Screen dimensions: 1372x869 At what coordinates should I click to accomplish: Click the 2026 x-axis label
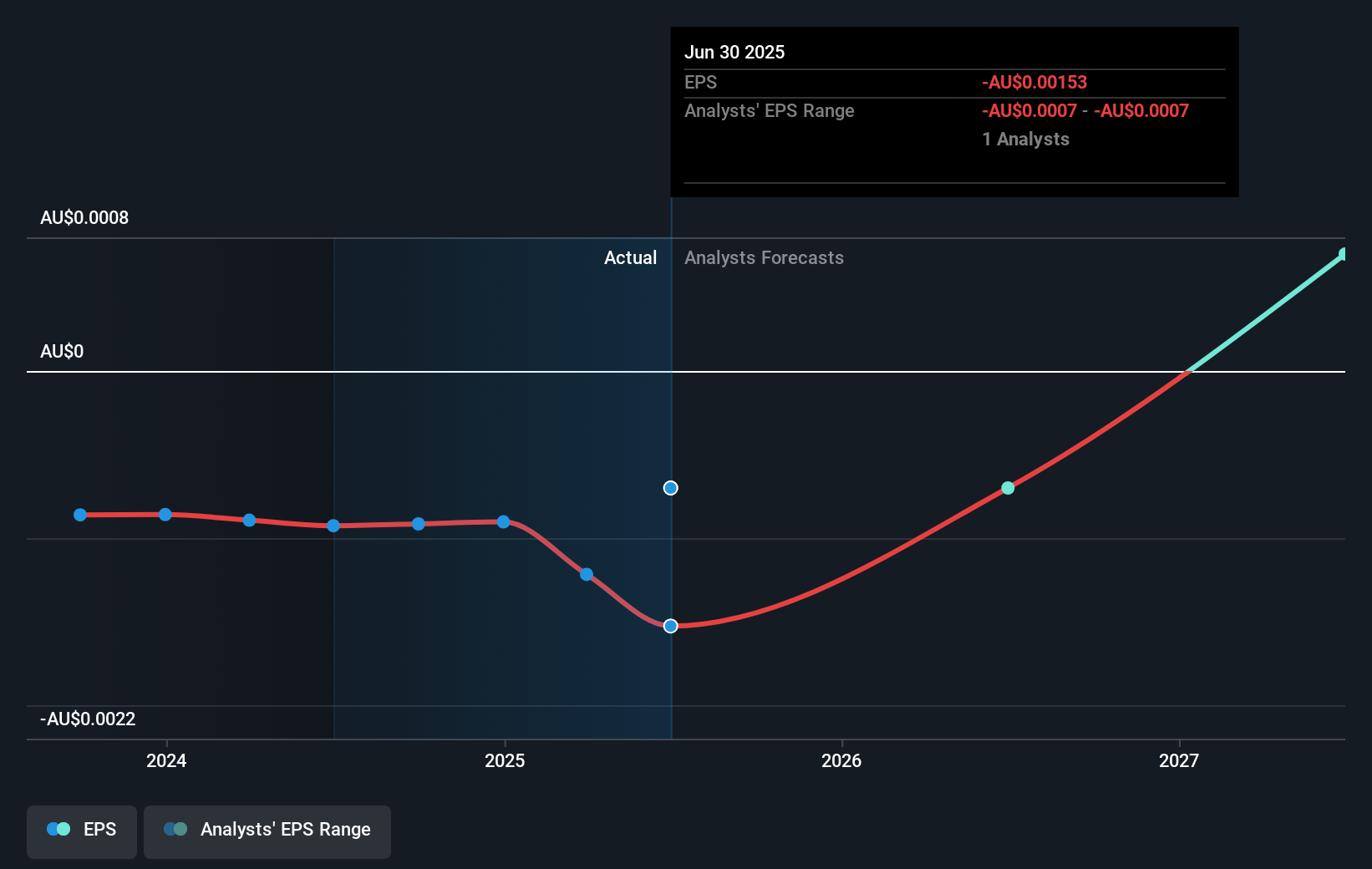coord(841,760)
